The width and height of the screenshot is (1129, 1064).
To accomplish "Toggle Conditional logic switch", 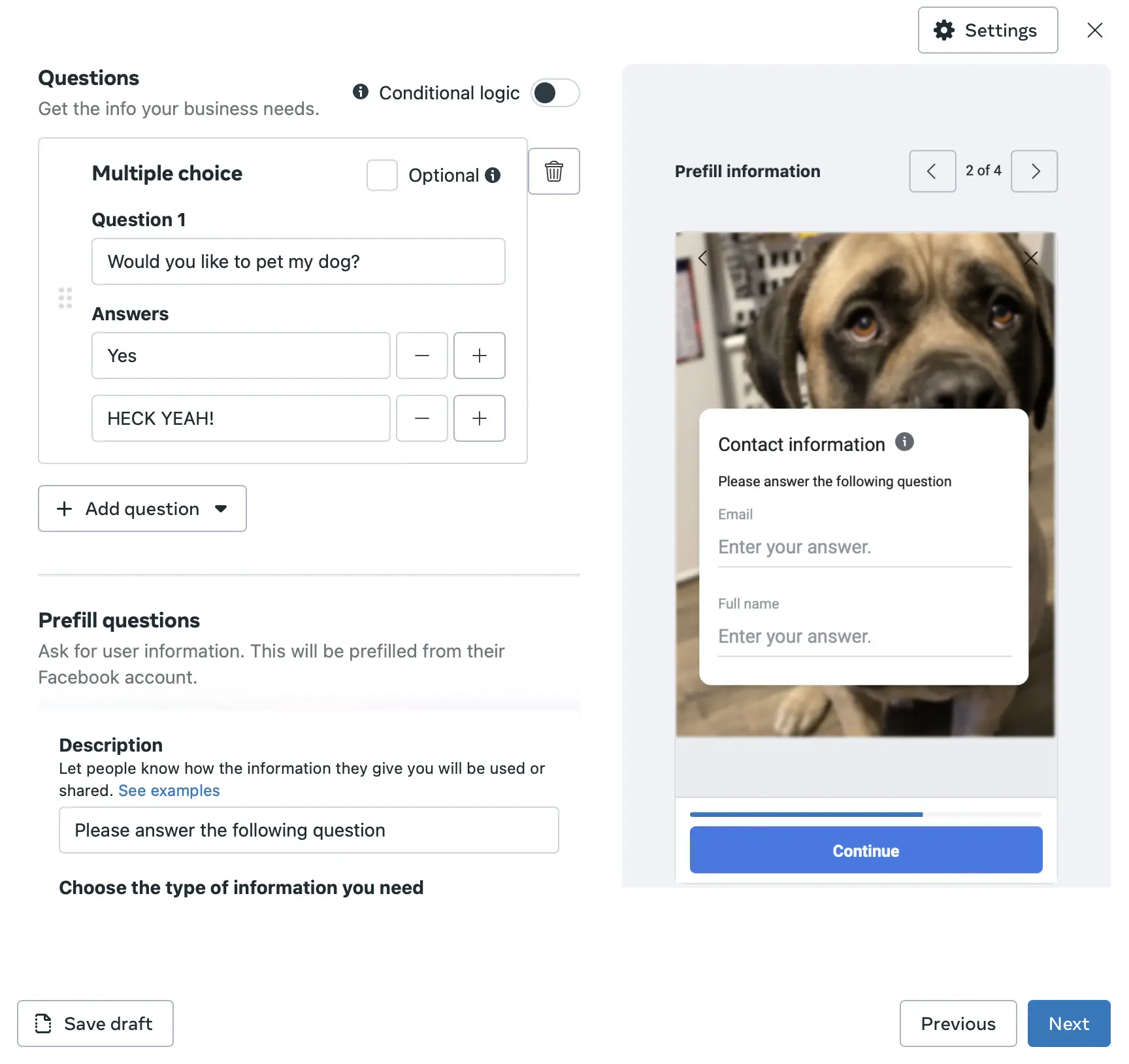I will (555, 93).
